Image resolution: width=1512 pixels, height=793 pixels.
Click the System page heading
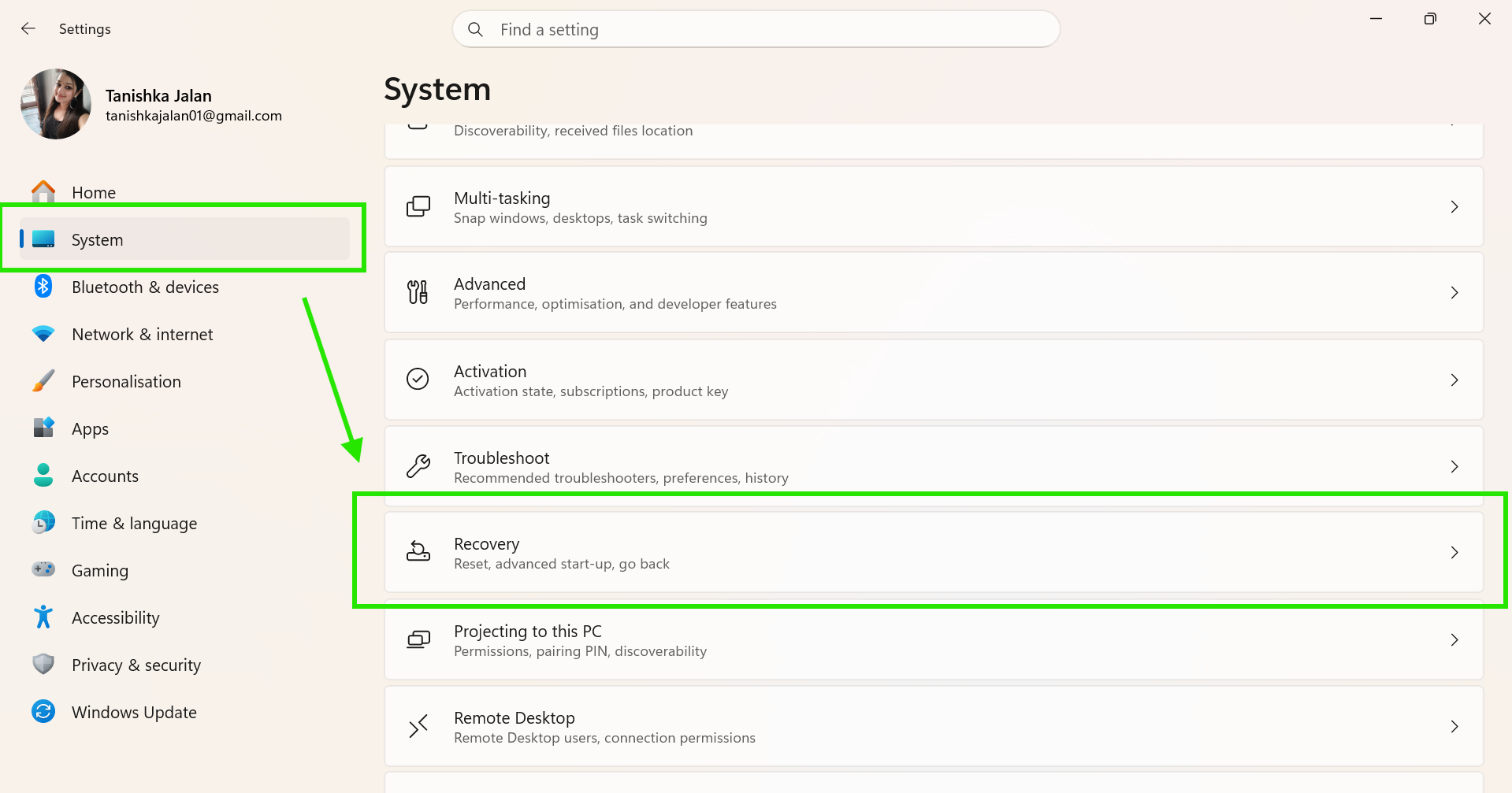pos(437,90)
